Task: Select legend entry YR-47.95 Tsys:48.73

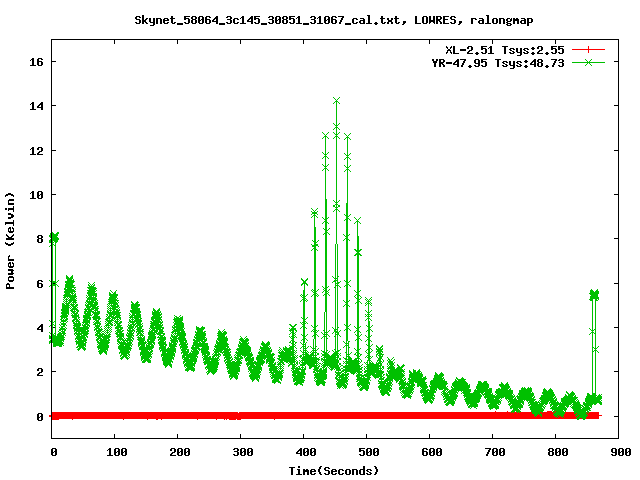Action: 498,63
